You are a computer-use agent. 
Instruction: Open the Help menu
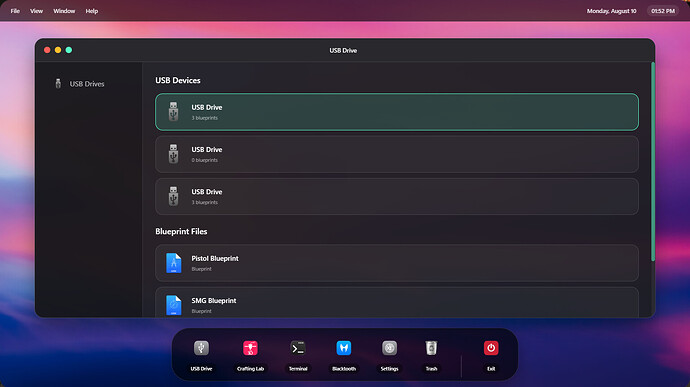pyautogui.click(x=92, y=11)
